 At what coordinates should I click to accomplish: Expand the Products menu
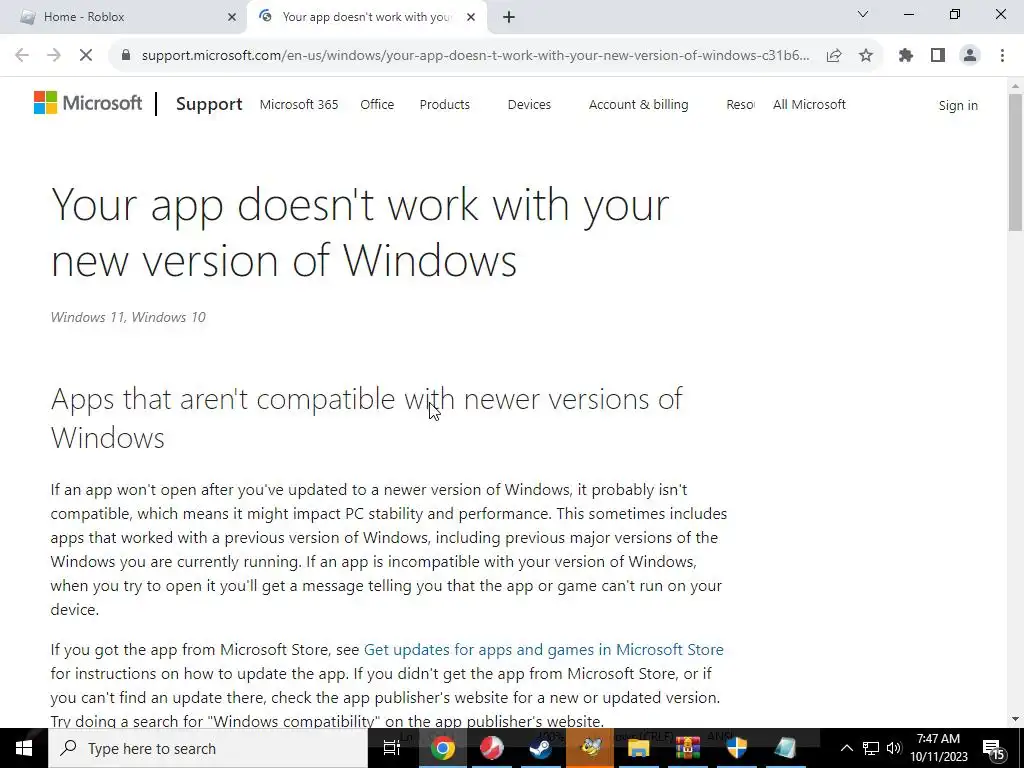click(445, 104)
